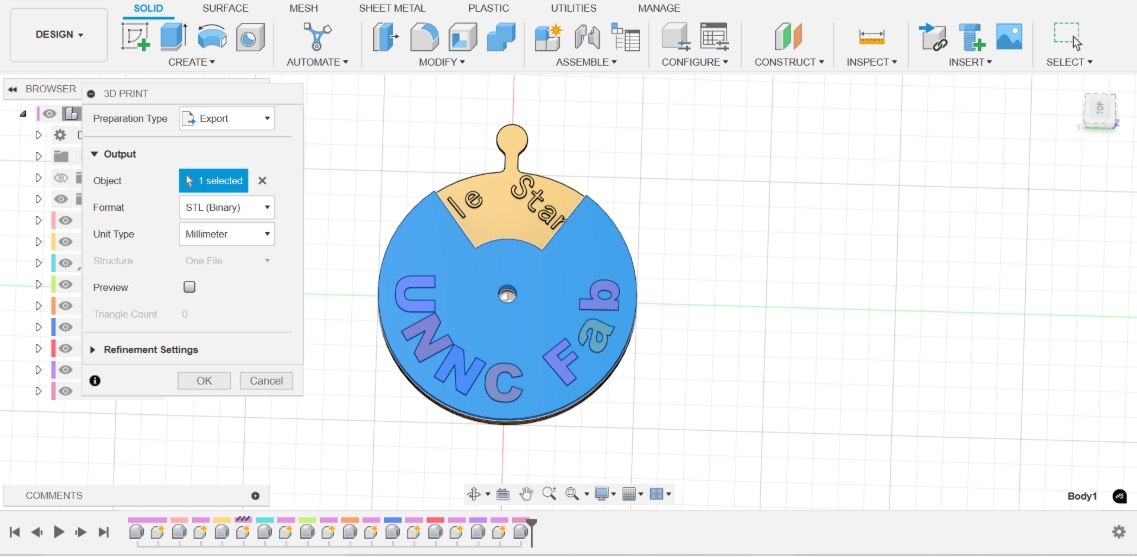Switch to the PLASTIC tab

(489, 9)
